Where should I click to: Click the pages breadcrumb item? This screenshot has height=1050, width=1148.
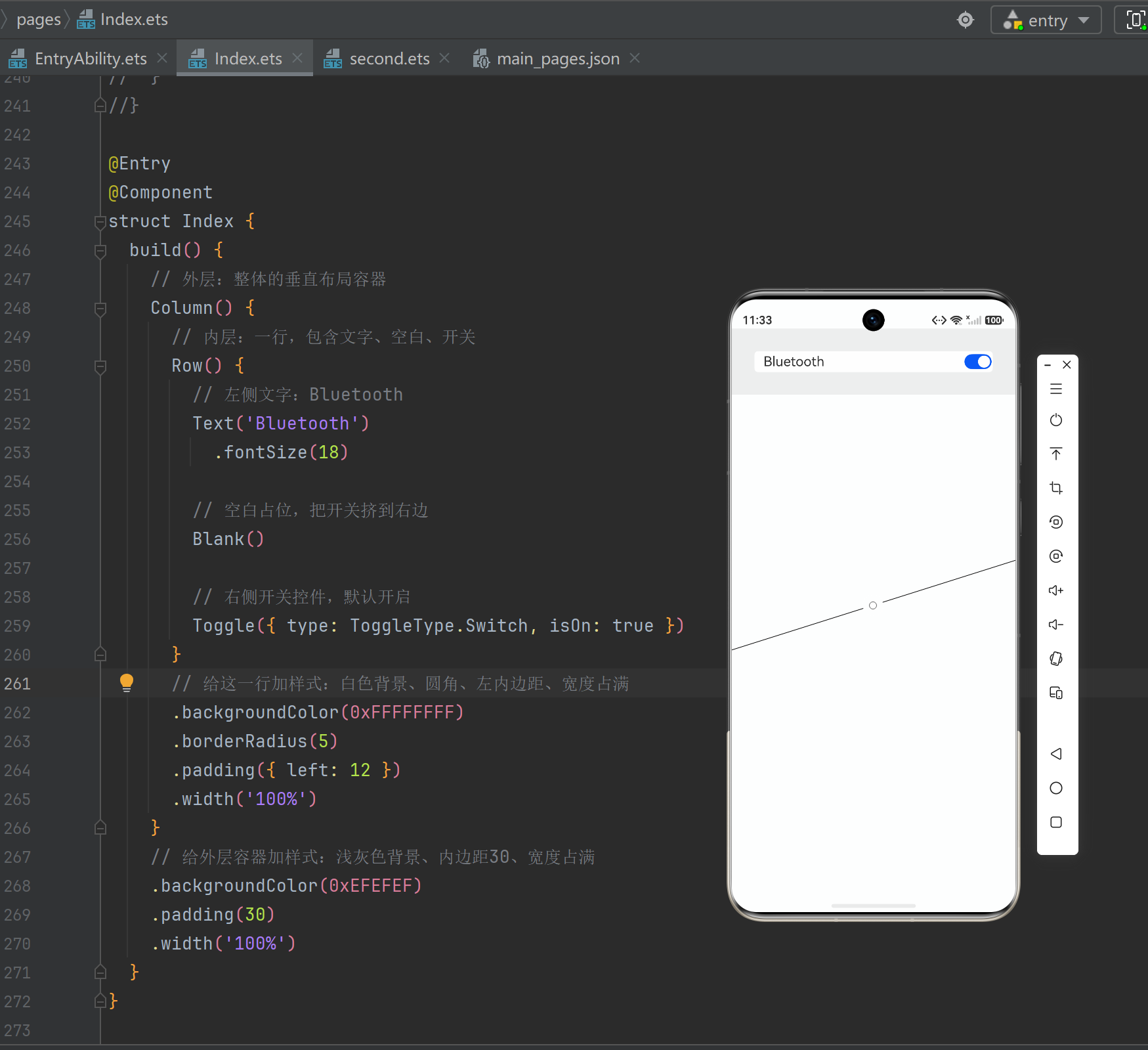[39, 20]
